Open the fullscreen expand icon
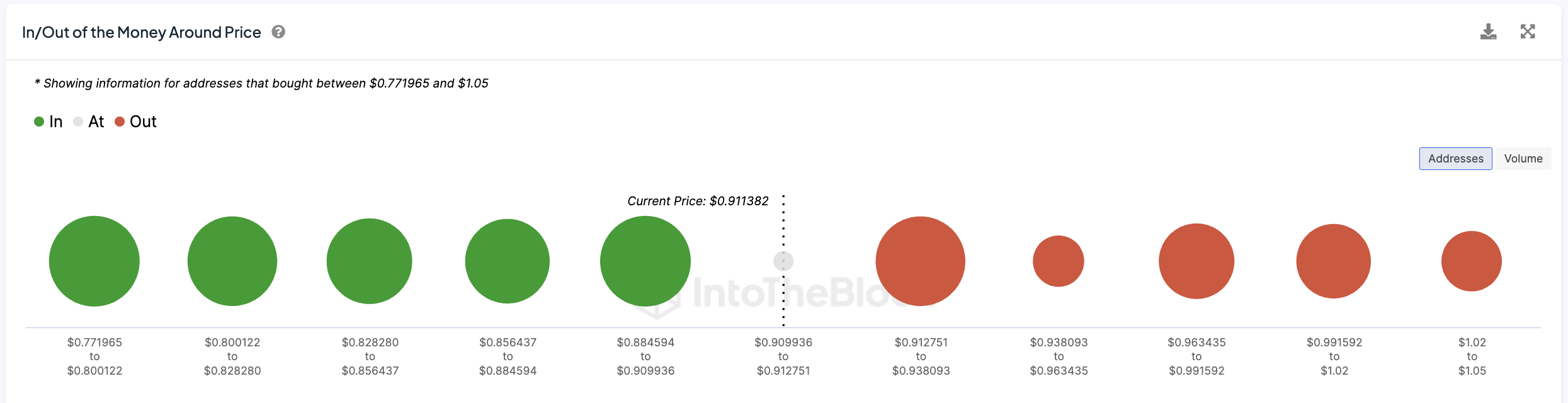The width and height of the screenshot is (1568, 403). click(1528, 31)
